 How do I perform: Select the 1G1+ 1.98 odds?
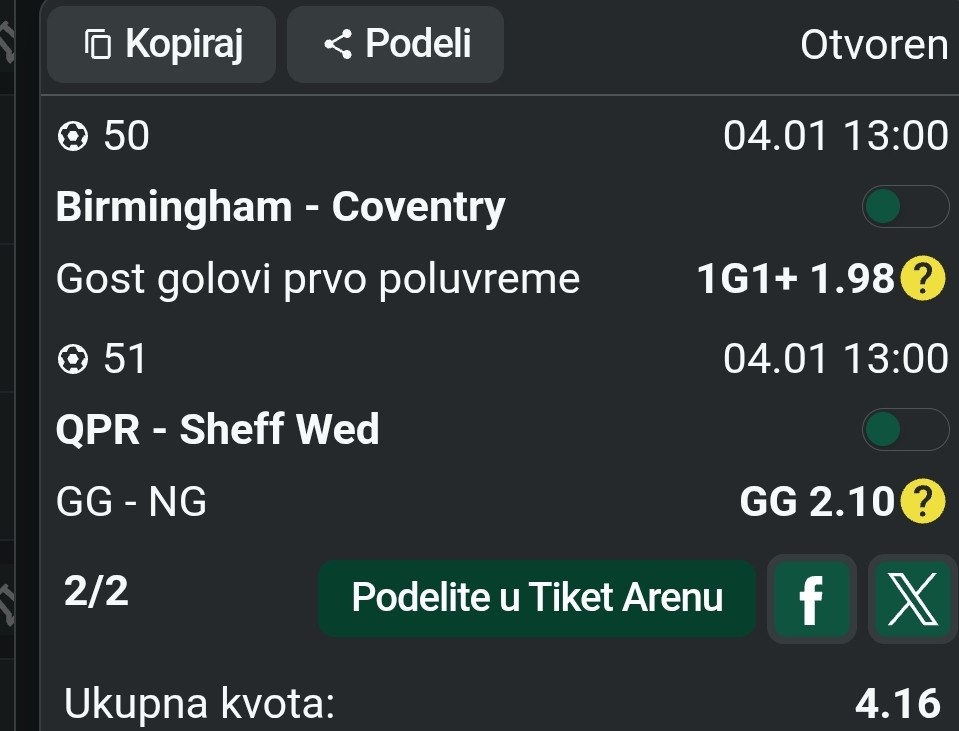click(795, 280)
